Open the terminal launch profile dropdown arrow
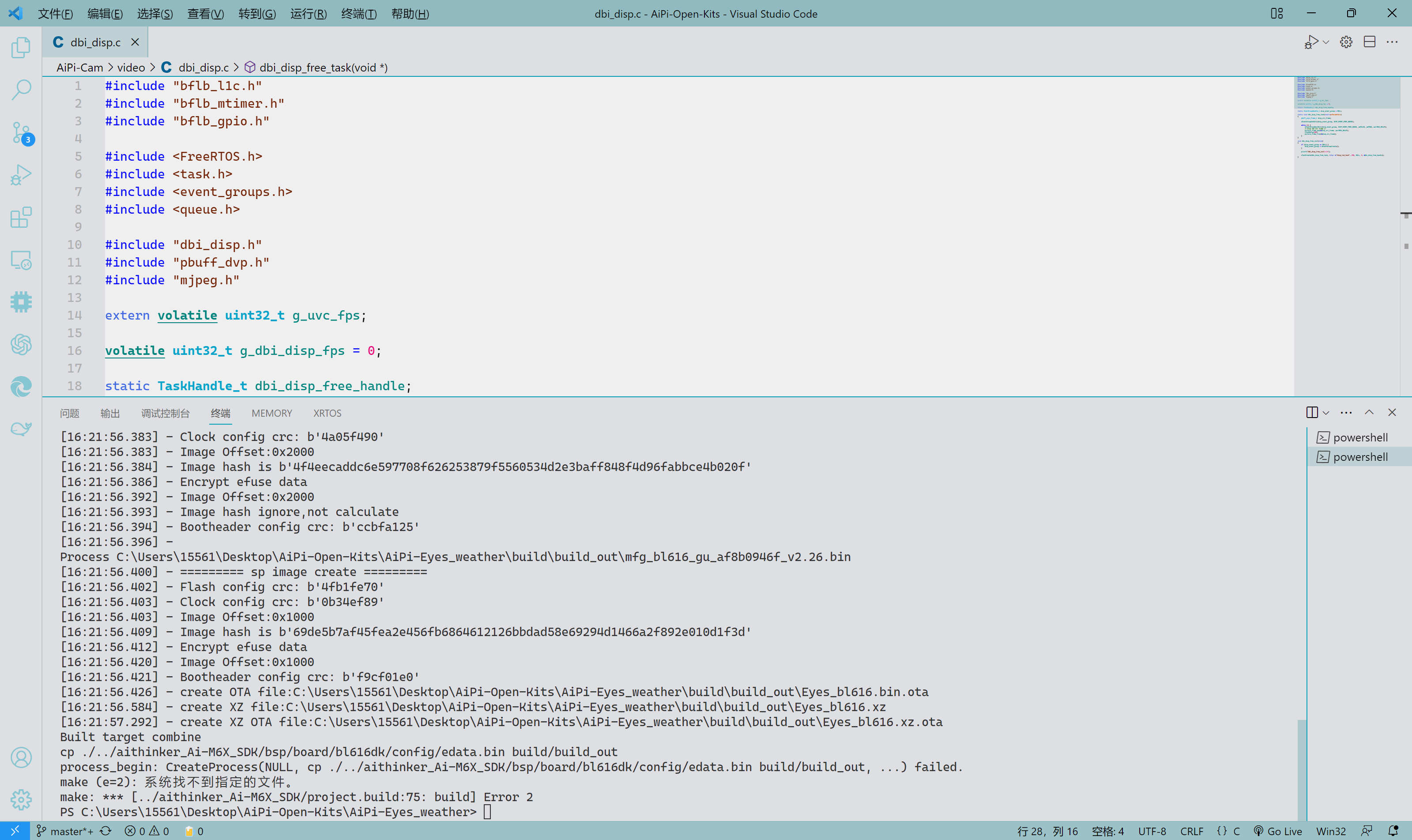Image resolution: width=1412 pixels, height=840 pixels. click(x=1326, y=413)
